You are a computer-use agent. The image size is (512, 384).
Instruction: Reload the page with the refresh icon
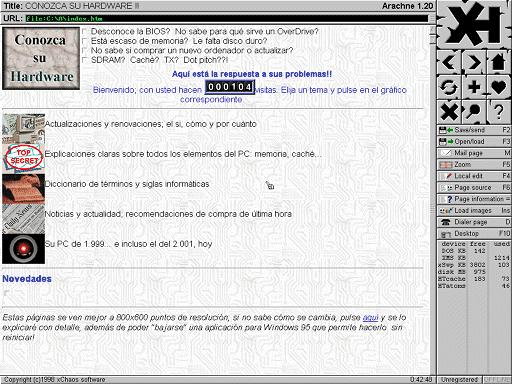point(449,87)
